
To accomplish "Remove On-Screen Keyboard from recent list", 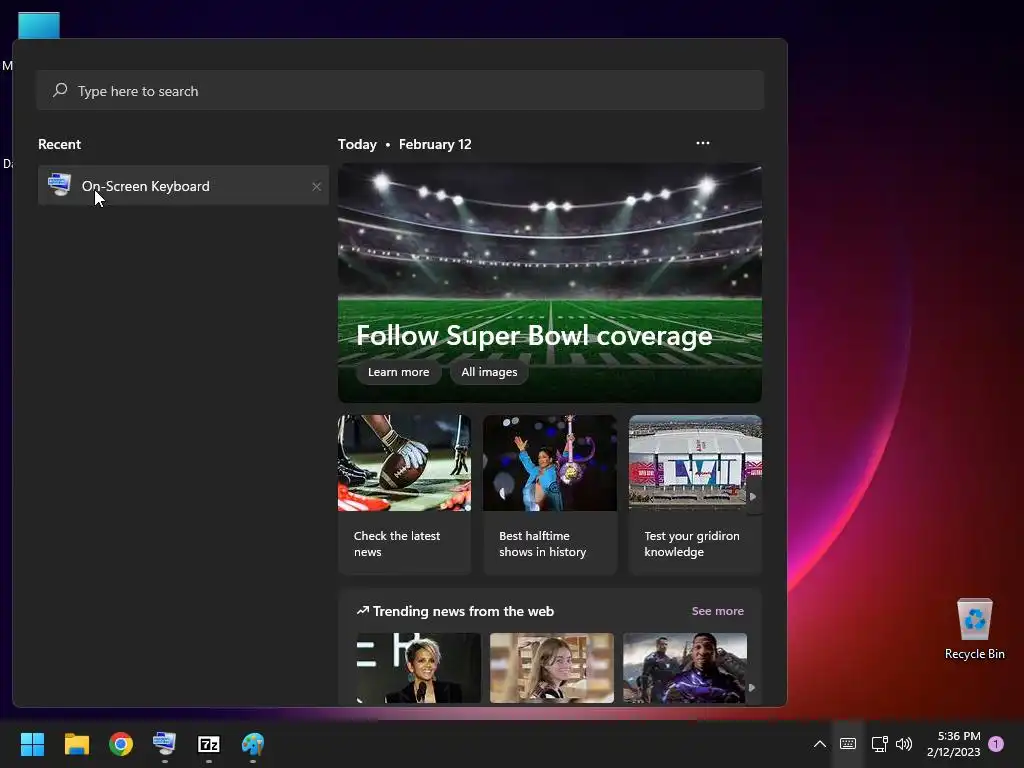I will (x=316, y=187).
